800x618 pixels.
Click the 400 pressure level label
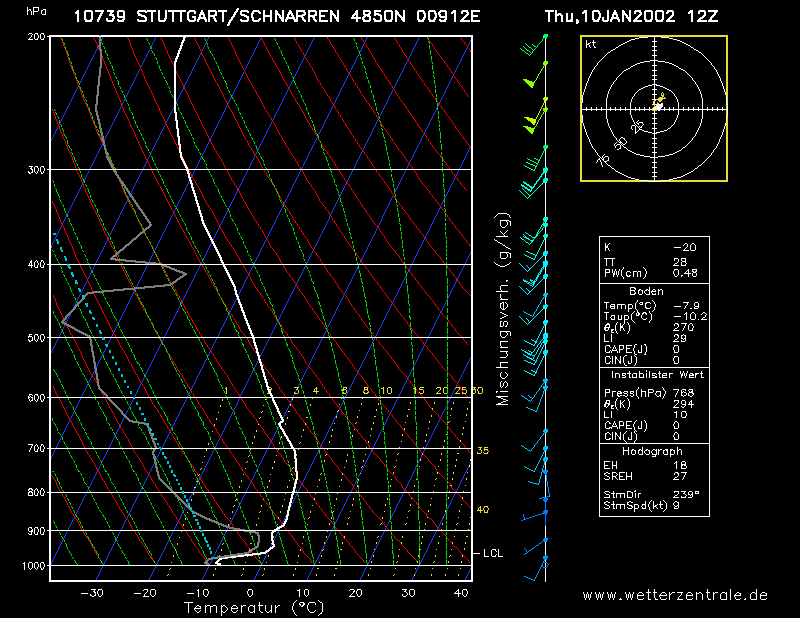(x=36, y=264)
